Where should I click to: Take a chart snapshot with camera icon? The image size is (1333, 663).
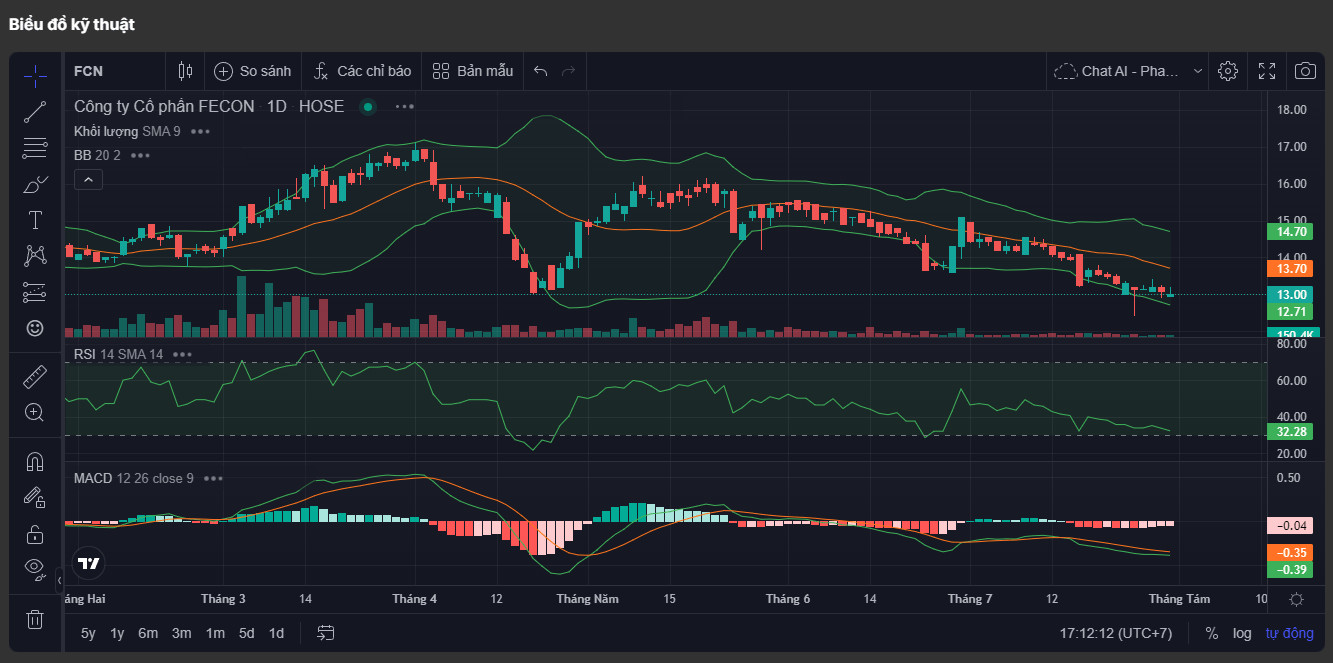click(x=1305, y=71)
